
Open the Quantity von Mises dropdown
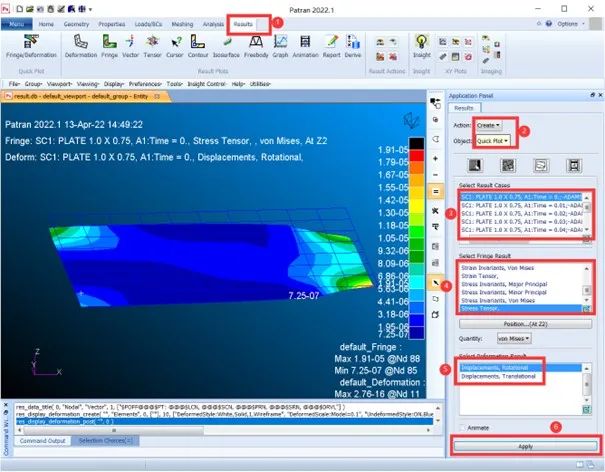(x=514, y=338)
